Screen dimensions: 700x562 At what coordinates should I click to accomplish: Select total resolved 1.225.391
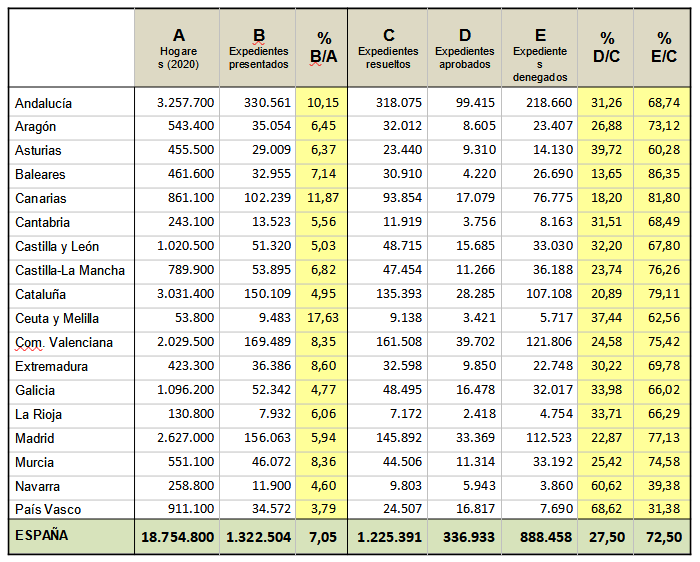click(389, 537)
